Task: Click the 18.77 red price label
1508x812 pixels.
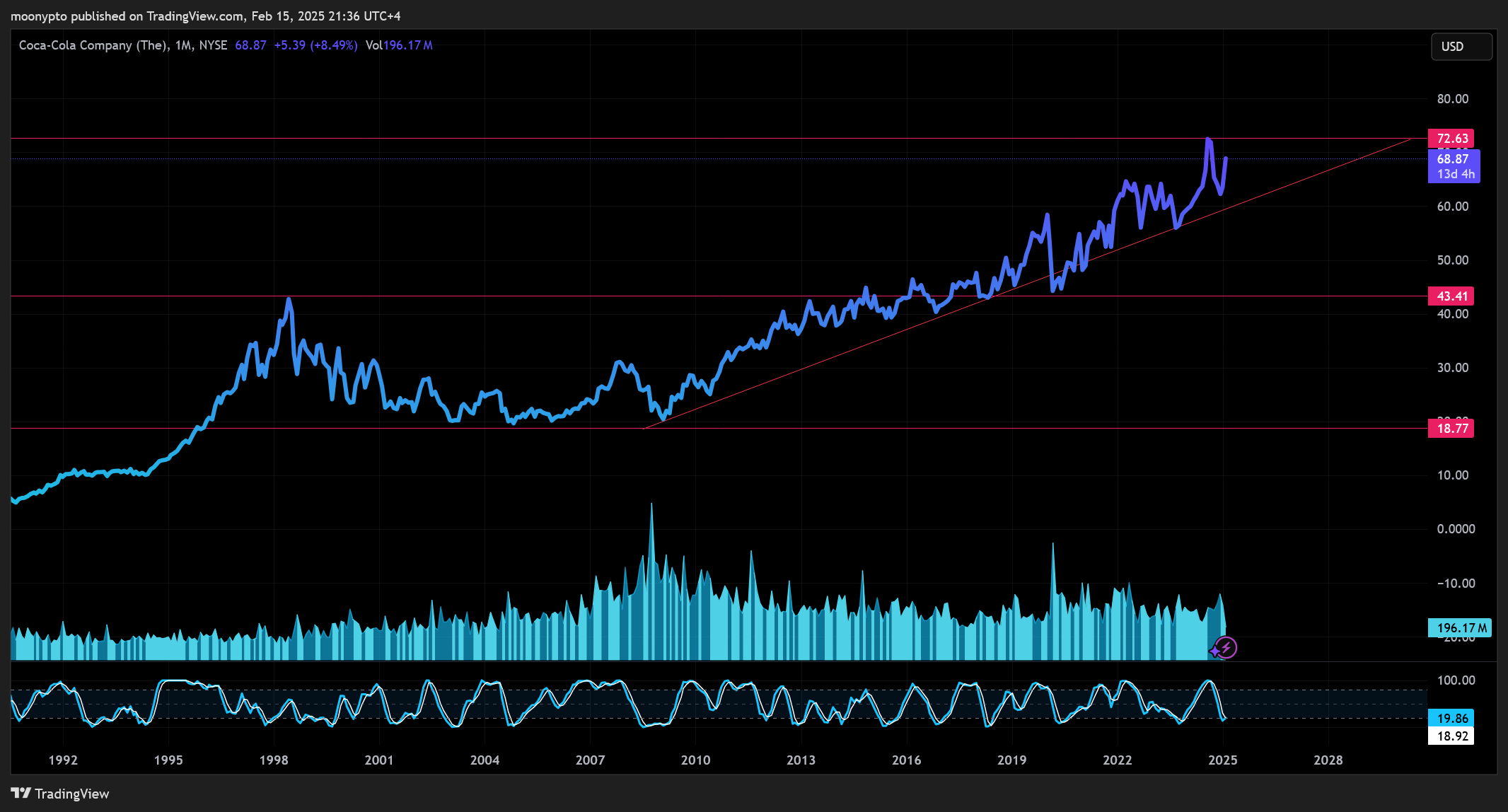Action: pos(1451,428)
